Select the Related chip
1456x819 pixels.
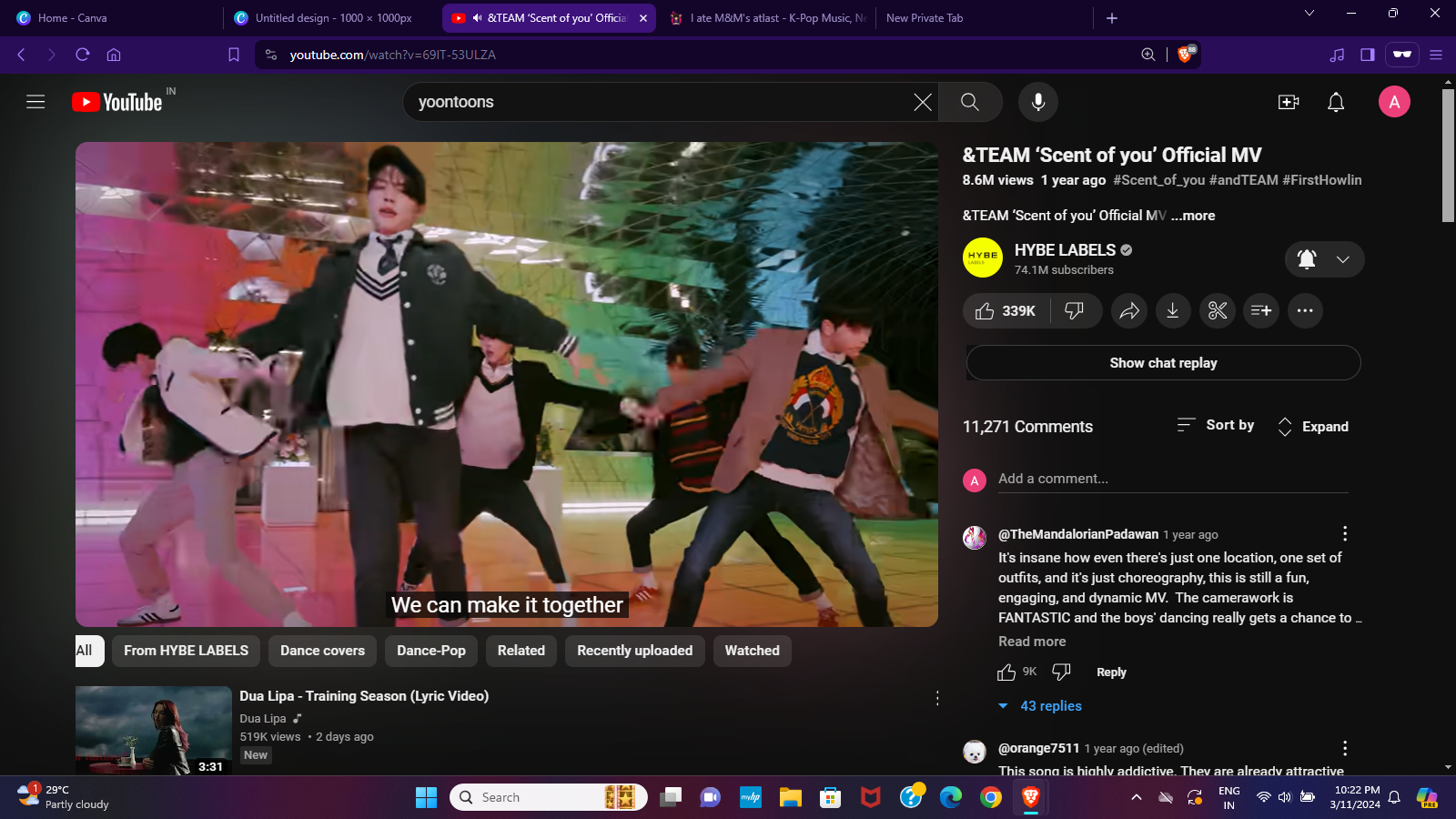coord(521,651)
